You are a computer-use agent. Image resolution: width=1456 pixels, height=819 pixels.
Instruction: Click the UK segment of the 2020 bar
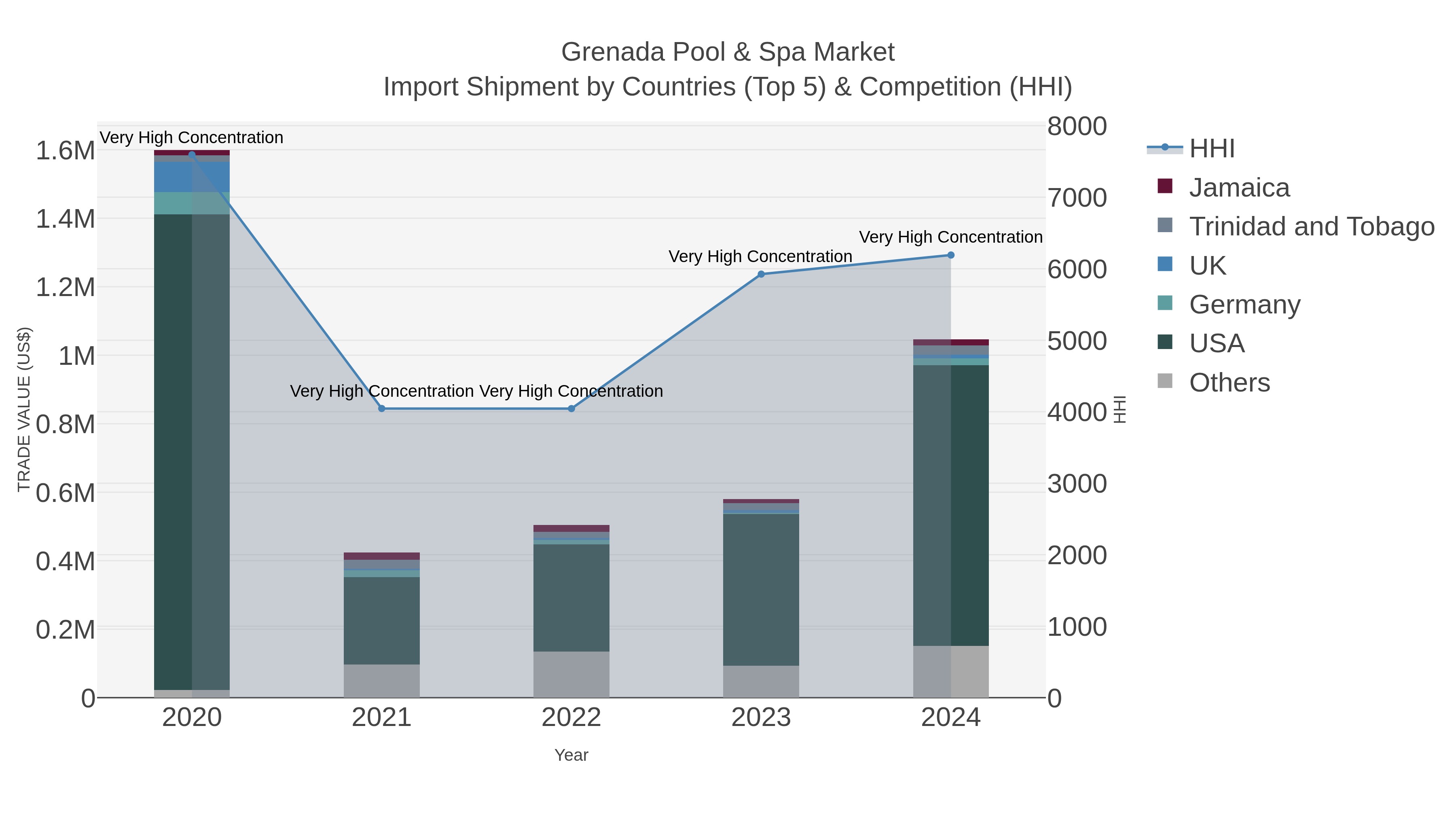[192, 177]
